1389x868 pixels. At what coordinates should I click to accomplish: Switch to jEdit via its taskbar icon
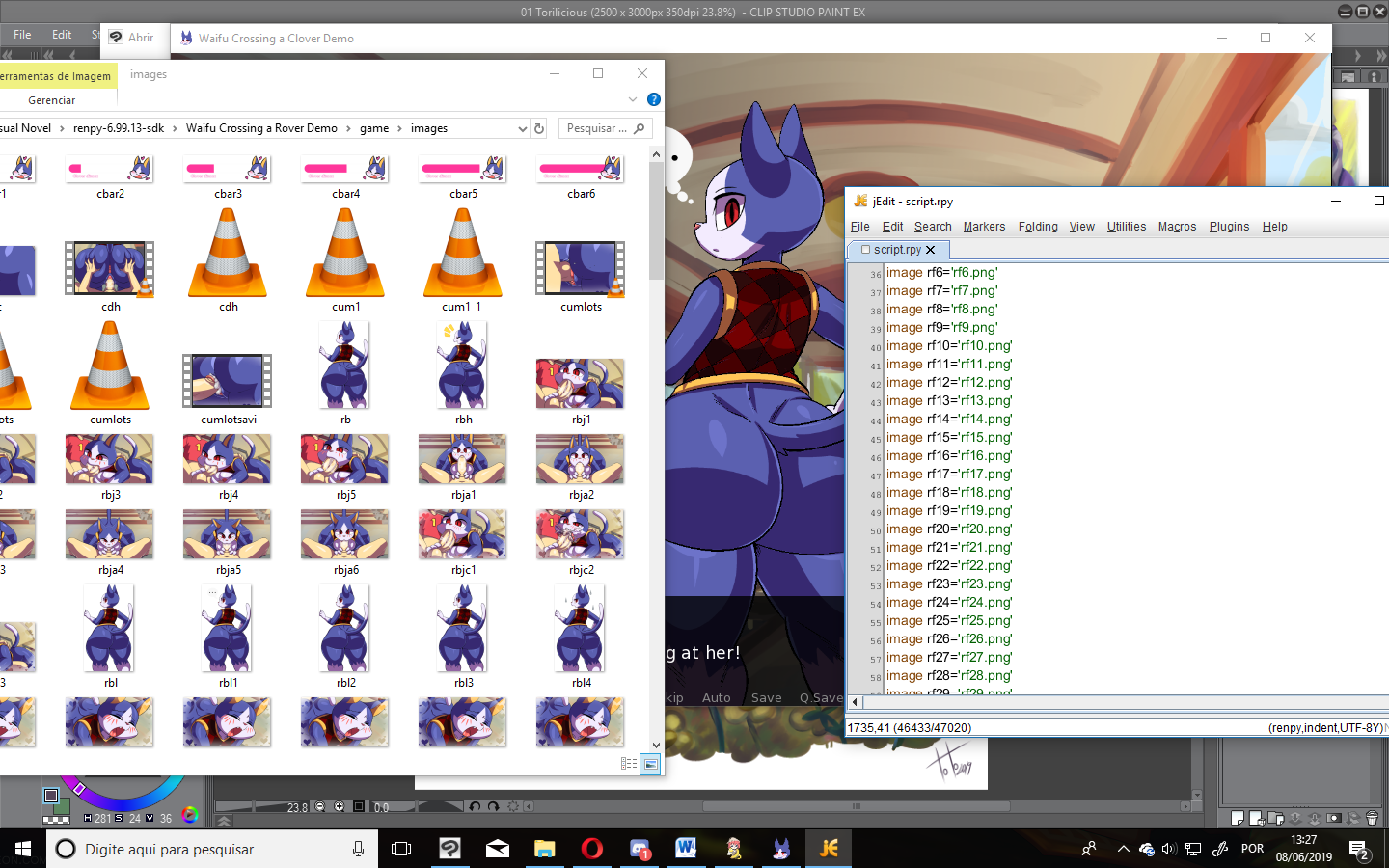tap(829, 849)
